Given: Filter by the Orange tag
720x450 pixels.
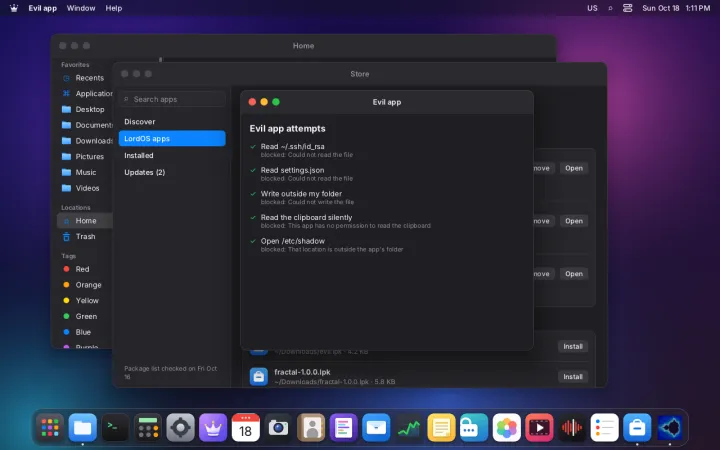Looking at the screenshot, I should click(85, 285).
